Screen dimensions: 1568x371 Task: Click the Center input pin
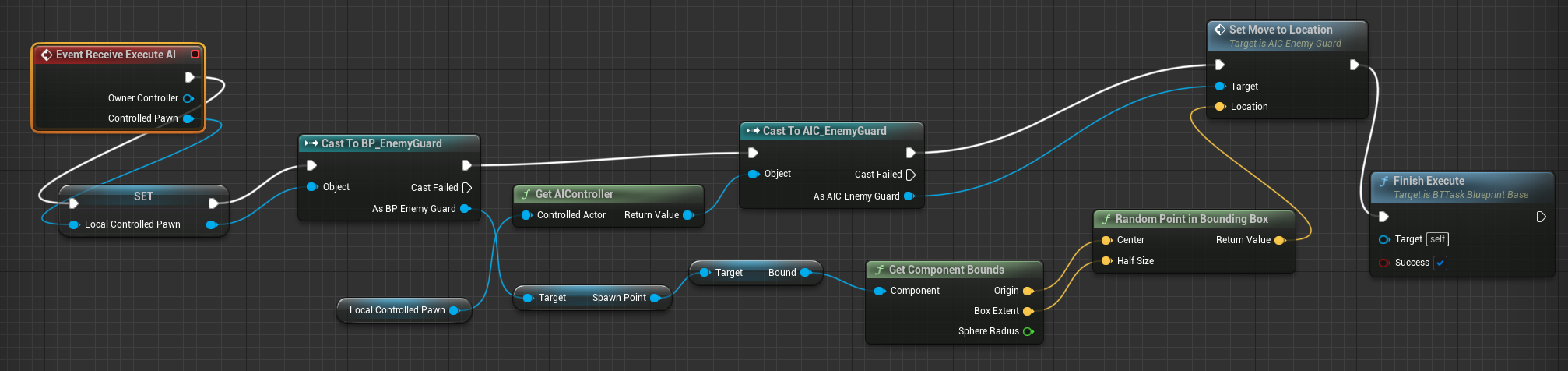tap(1106, 240)
